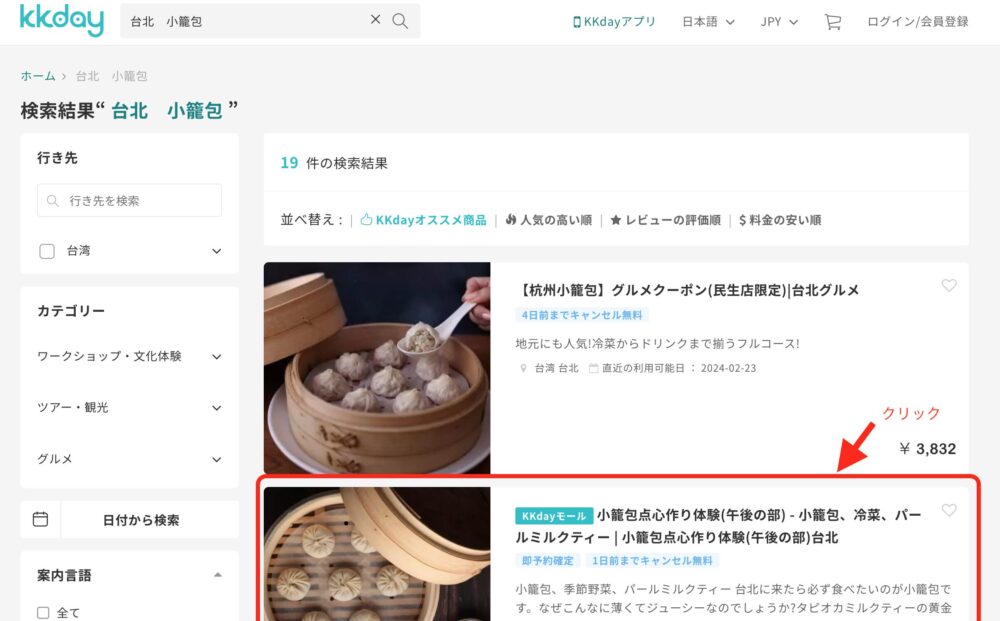Screen dimensions: 1000x621
Task: Go to ホーム breadcrumb link
Action: tap(38, 76)
